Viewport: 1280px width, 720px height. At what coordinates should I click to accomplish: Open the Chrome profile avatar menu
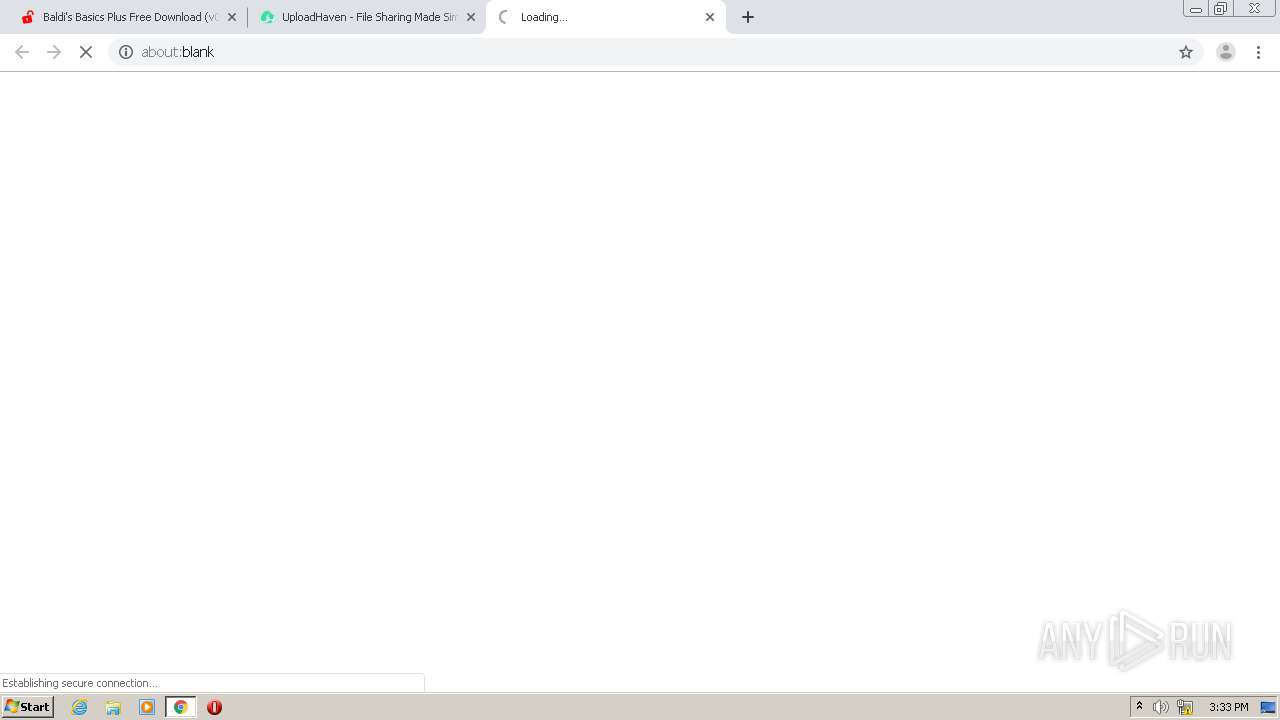[x=1226, y=52]
